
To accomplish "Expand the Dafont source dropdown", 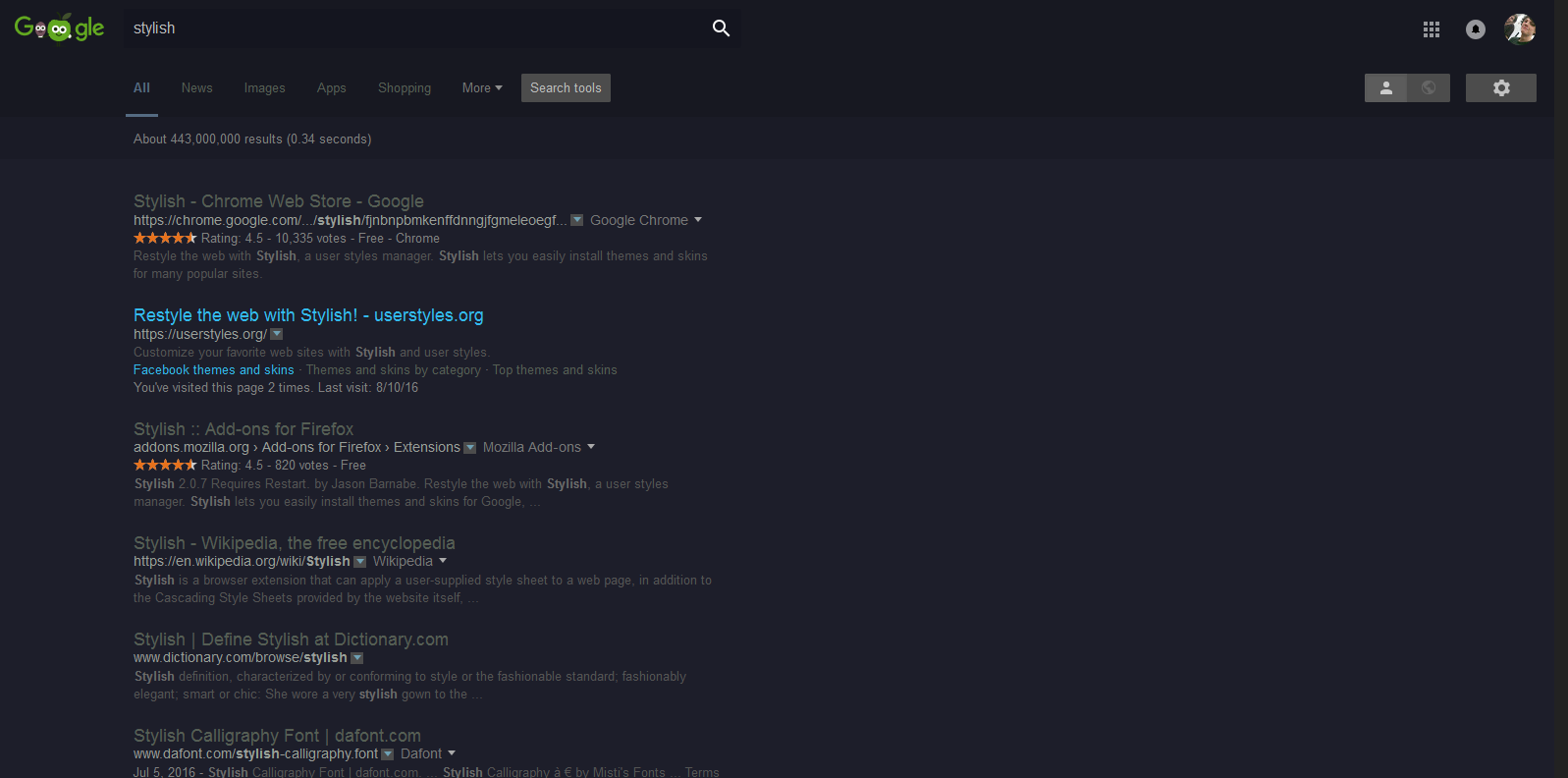I will point(428,753).
